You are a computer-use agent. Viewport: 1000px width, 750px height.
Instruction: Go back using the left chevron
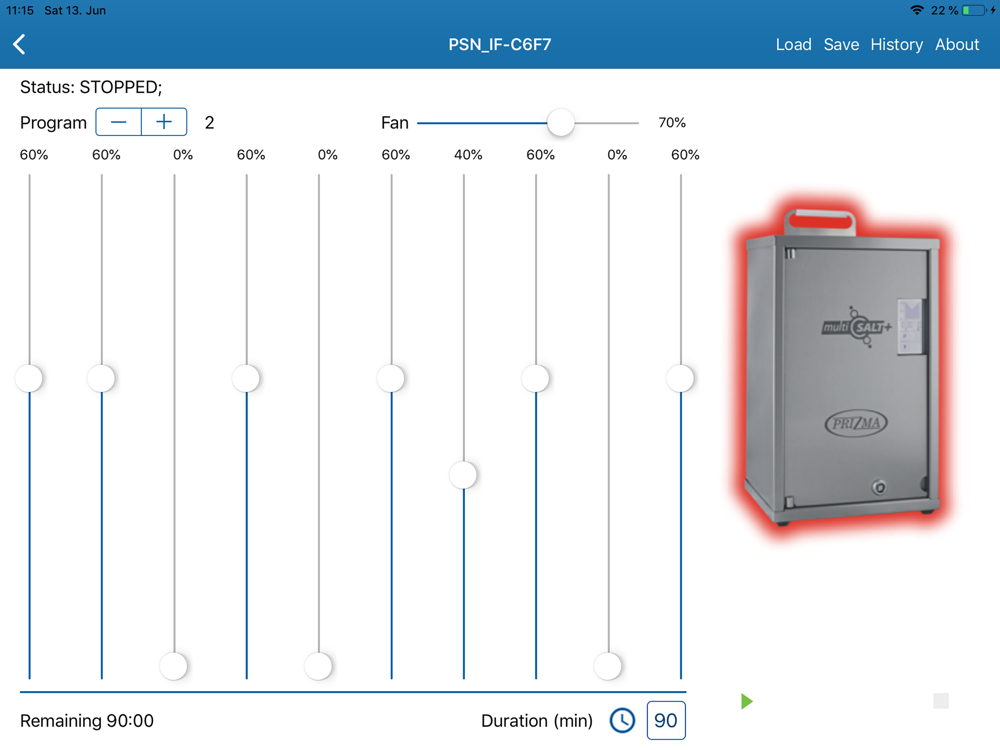coord(19,45)
